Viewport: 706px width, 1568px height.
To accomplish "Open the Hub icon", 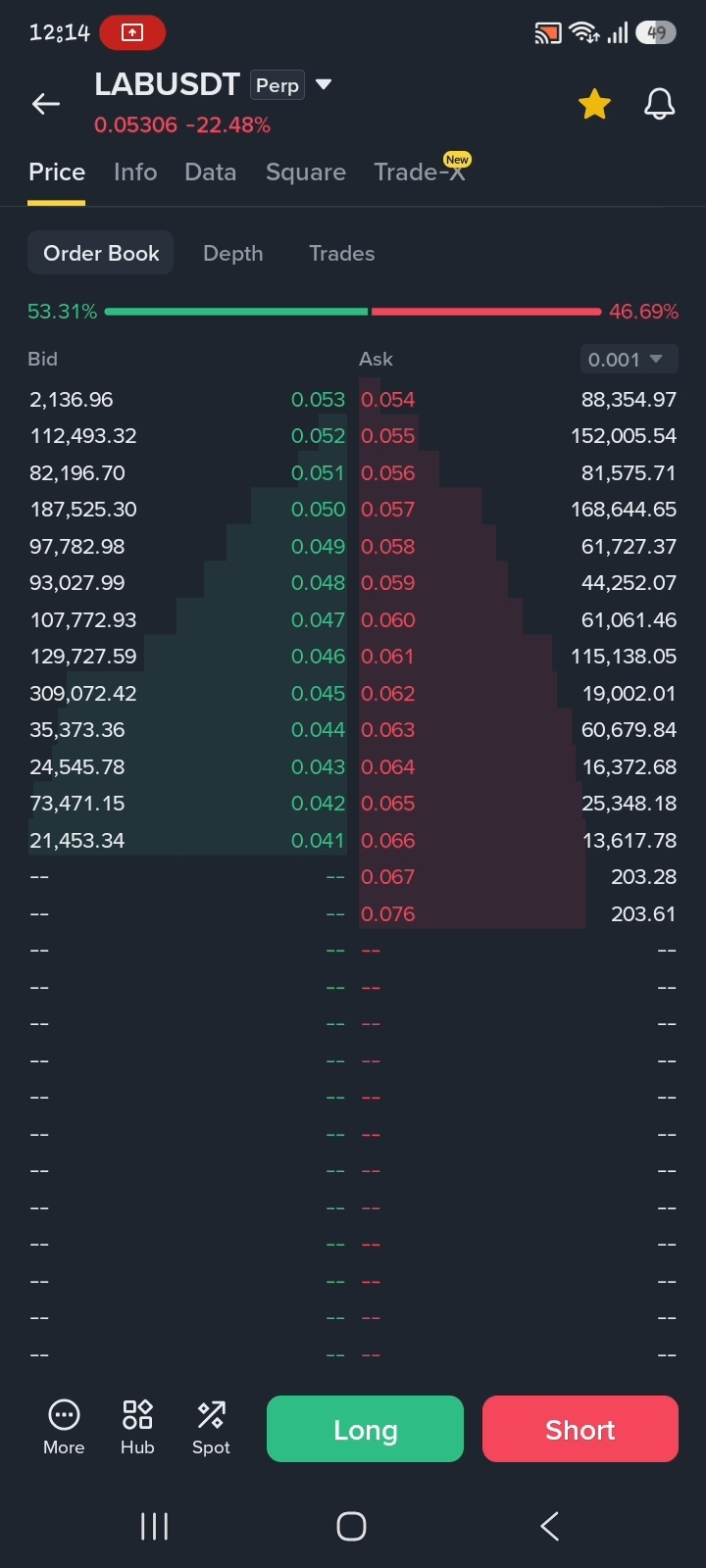I will point(137,1414).
